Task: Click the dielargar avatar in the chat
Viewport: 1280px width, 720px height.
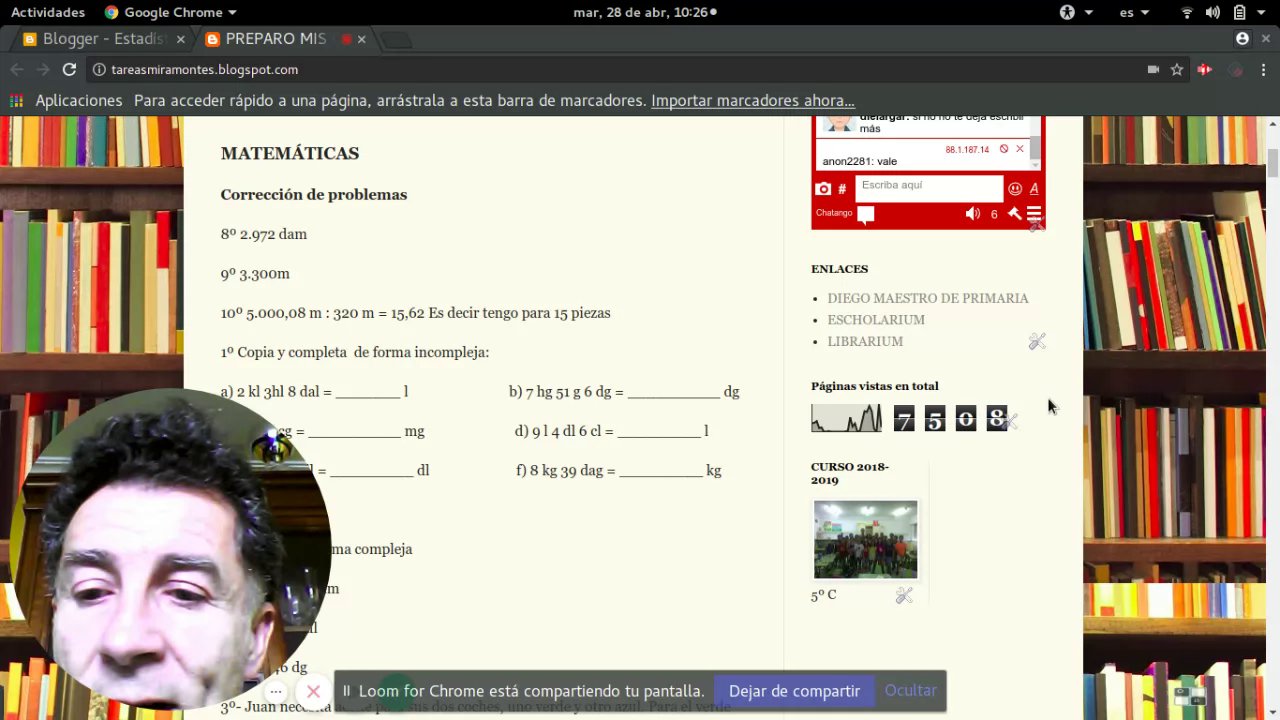Action: pos(839,123)
